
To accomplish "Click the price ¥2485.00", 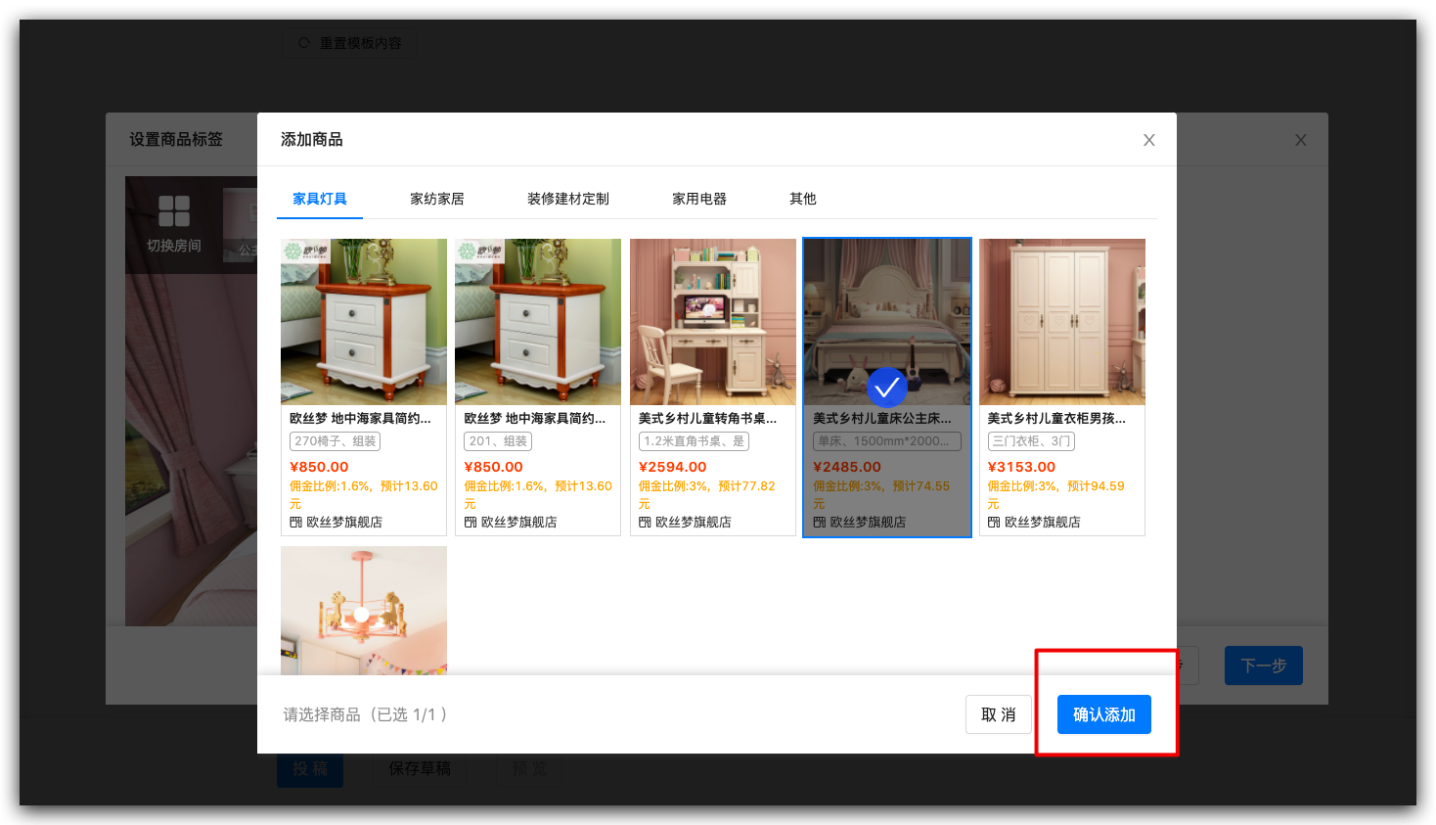I will pyautogui.click(x=847, y=467).
